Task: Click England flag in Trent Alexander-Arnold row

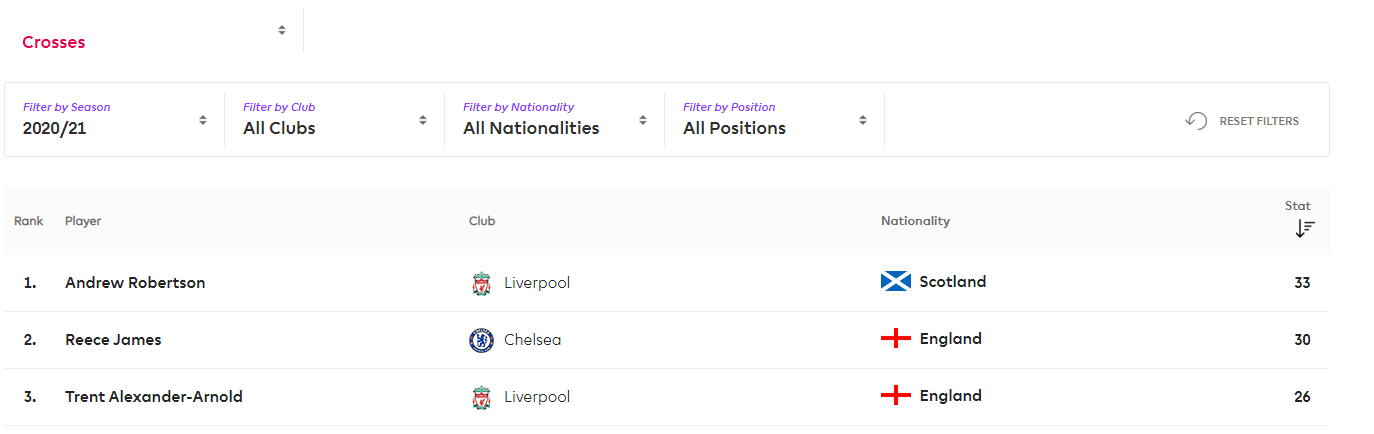Action: click(x=895, y=396)
